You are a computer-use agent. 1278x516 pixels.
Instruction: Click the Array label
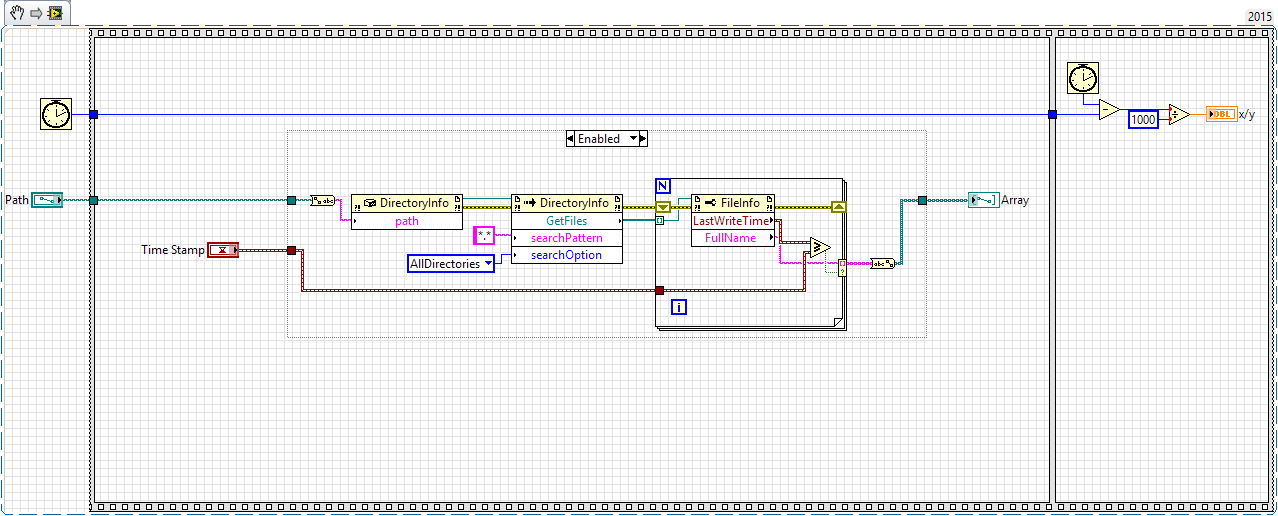[x=1015, y=200]
